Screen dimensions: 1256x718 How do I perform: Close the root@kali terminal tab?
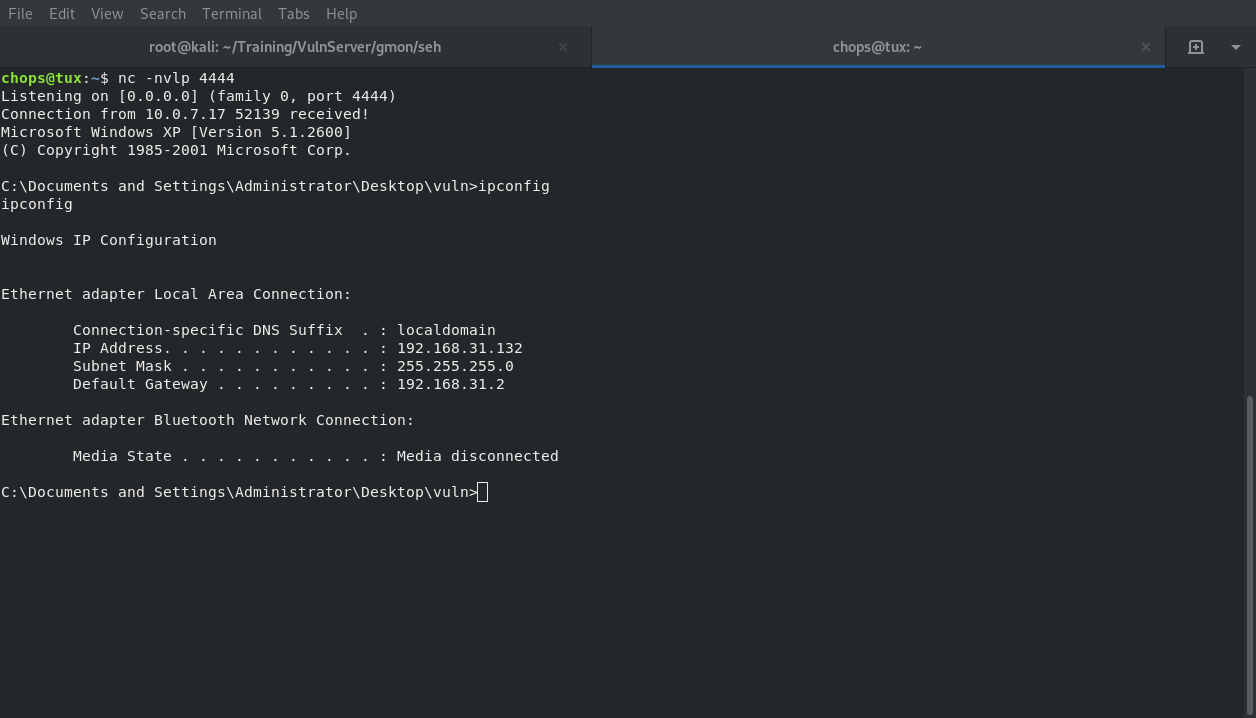(562, 47)
